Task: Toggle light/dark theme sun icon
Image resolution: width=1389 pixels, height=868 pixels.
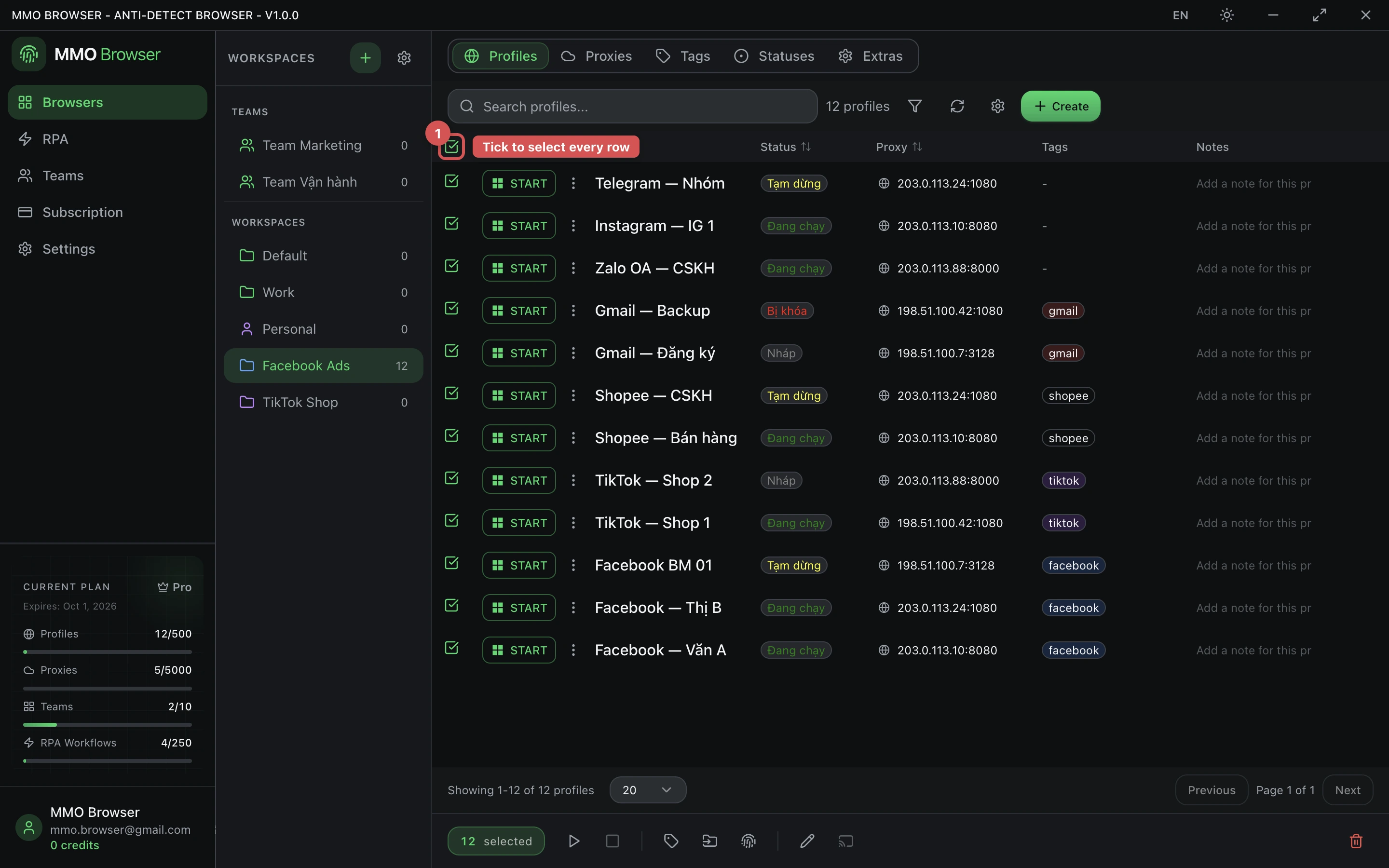Action: point(1226,15)
